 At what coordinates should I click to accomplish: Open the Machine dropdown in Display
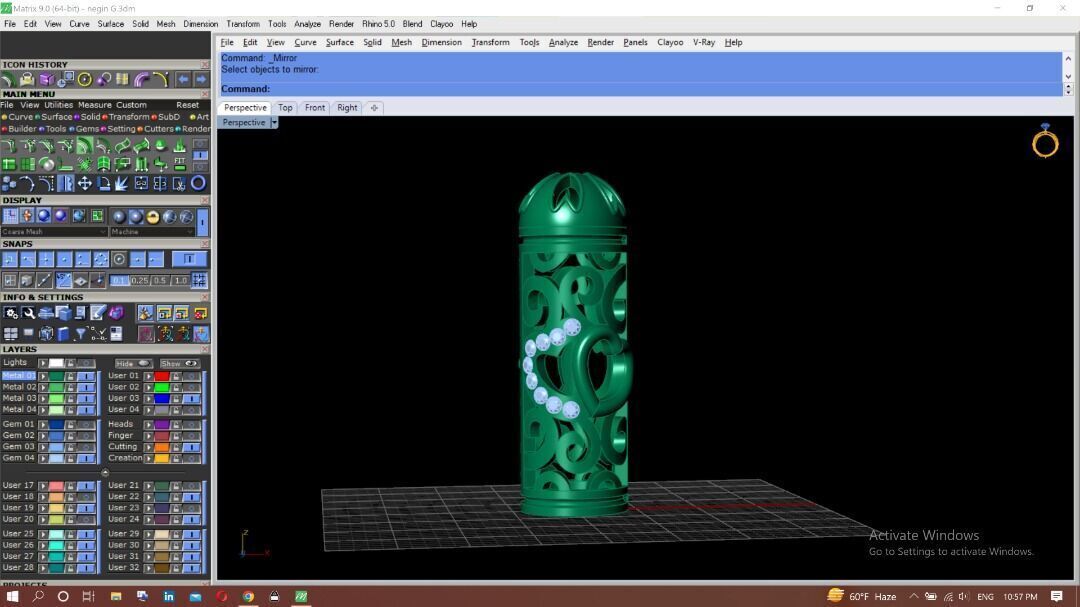click(152, 232)
